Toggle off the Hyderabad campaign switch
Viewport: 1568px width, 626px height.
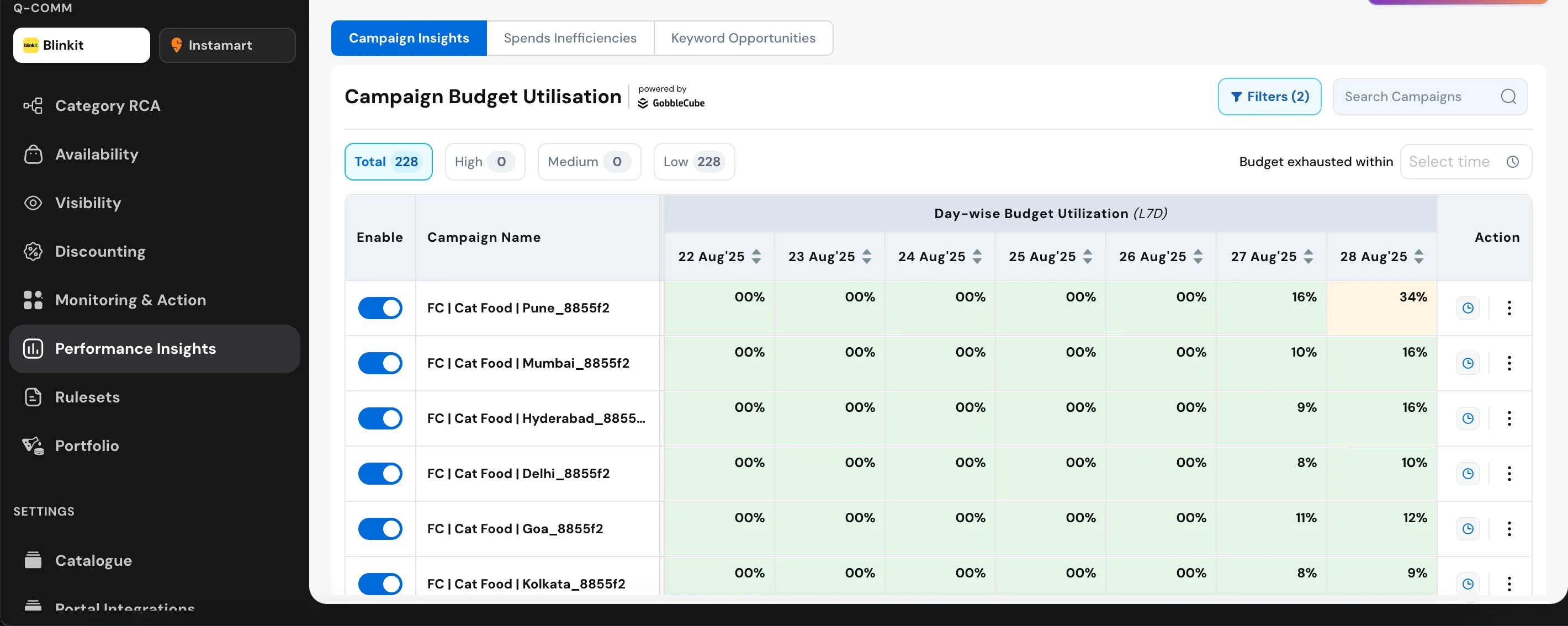click(380, 418)
